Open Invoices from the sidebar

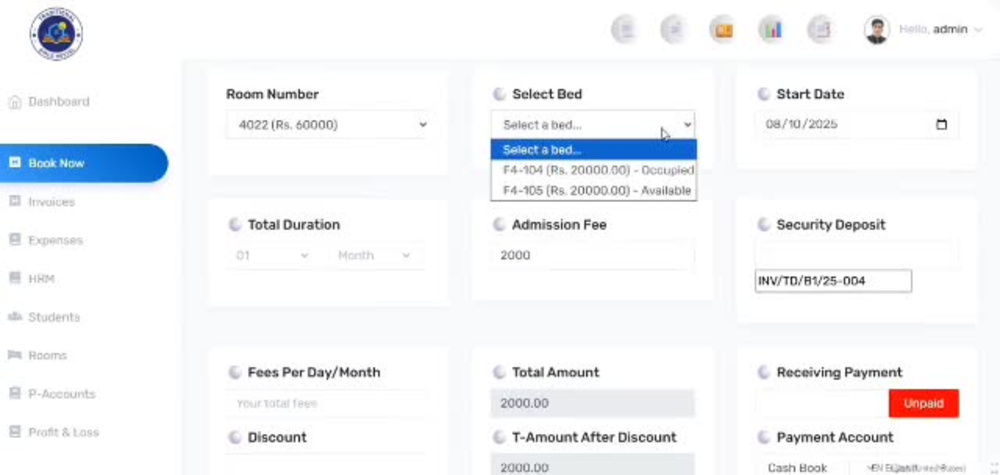point(51,201)
